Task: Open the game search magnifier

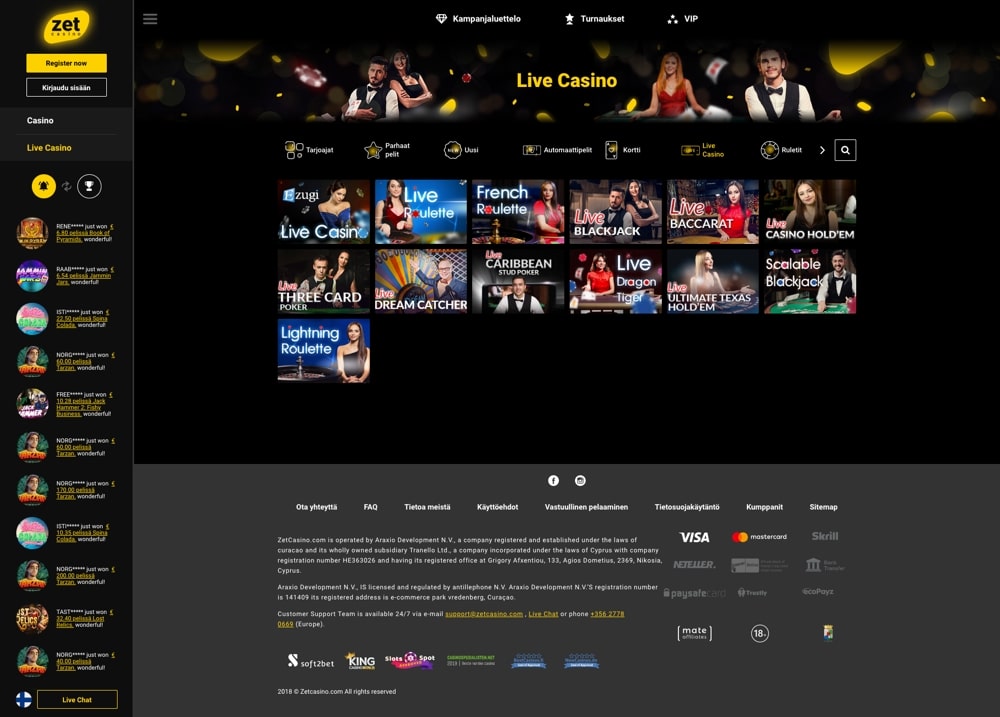Action: click(x=845, y=150)
